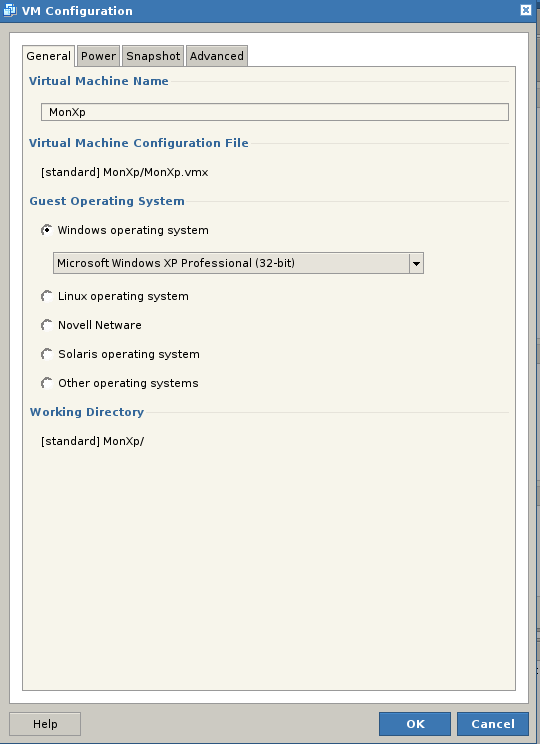Click the Cancel button
This screenshot has height=744, width=540.
coord(493,724)
